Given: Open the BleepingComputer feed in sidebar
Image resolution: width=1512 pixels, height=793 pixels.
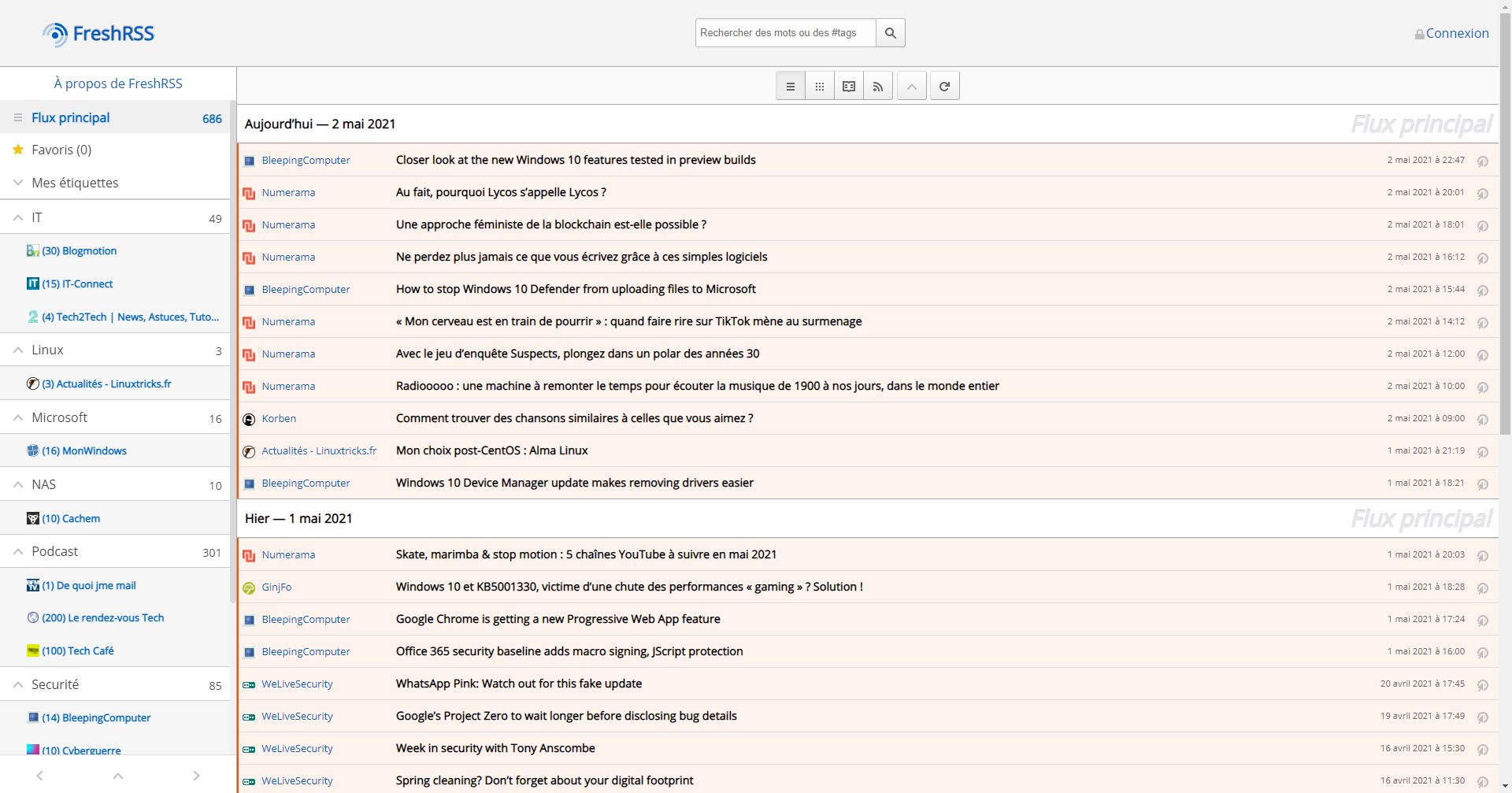Looking at the screenshot, I should tap(96, 717).
